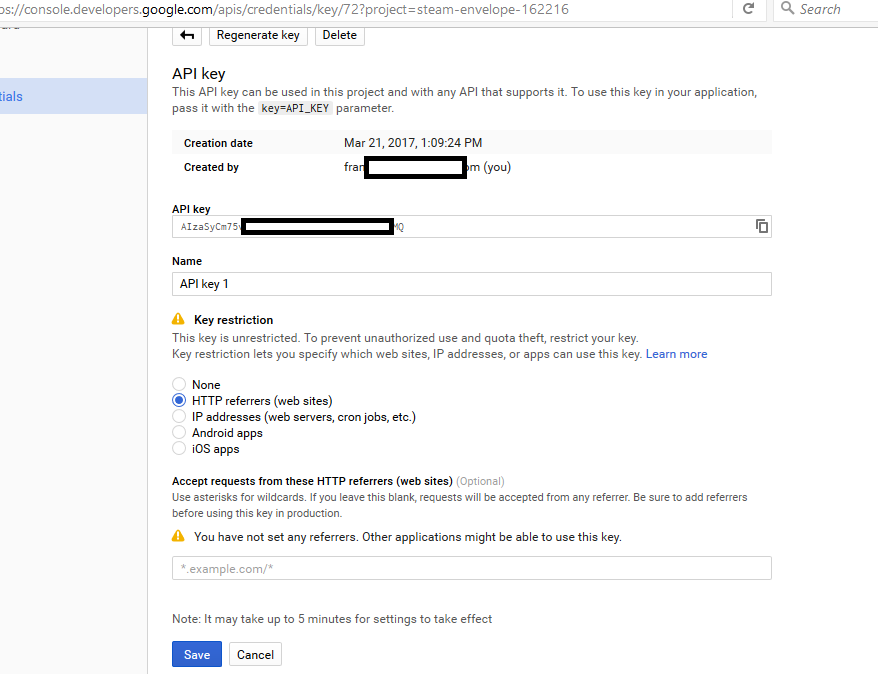878x674 pixels.
Task: Go back using the left arrow button
Action: tap(187, 35)
